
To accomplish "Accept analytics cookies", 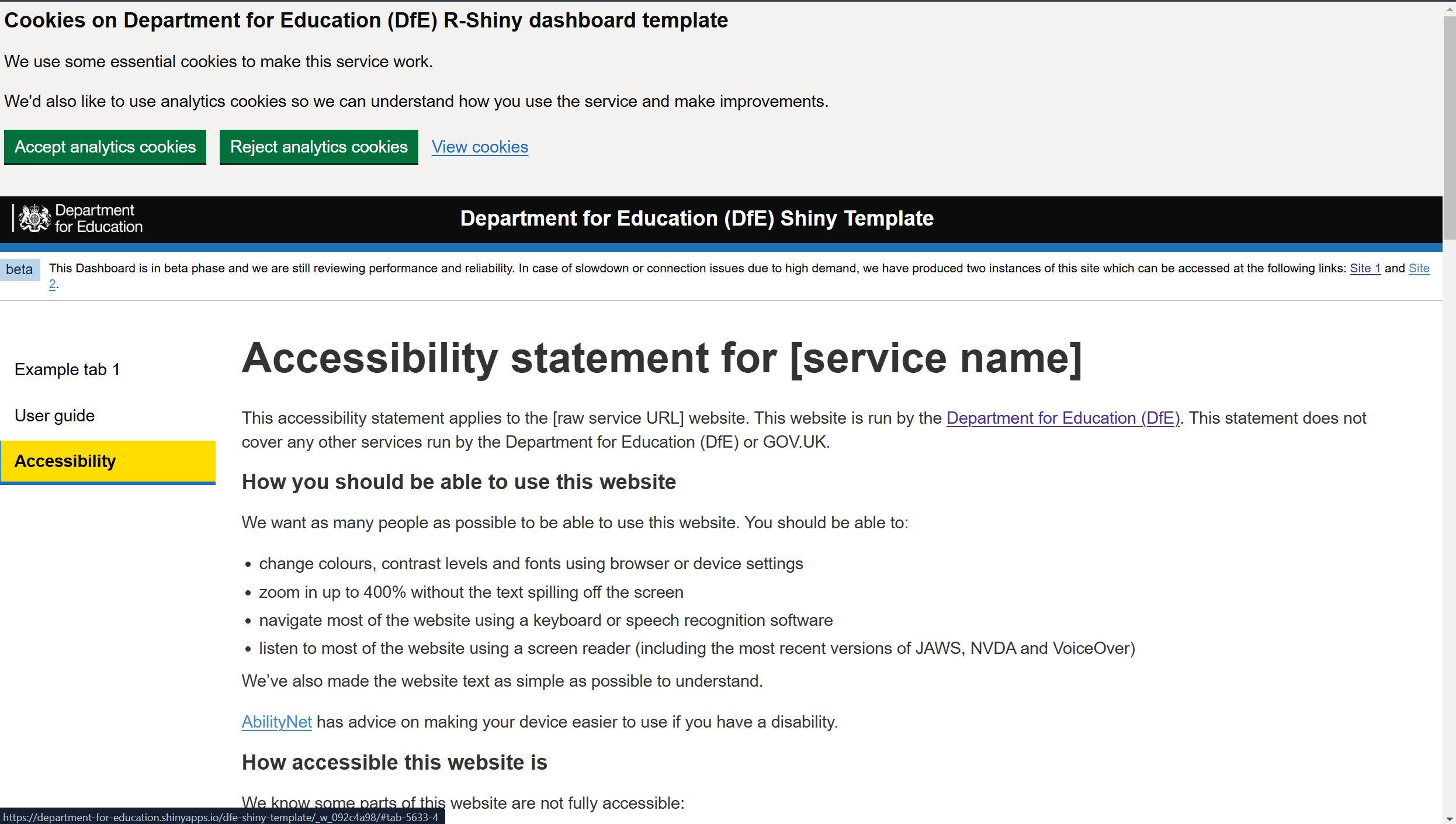I will click(x=105, y=147).
